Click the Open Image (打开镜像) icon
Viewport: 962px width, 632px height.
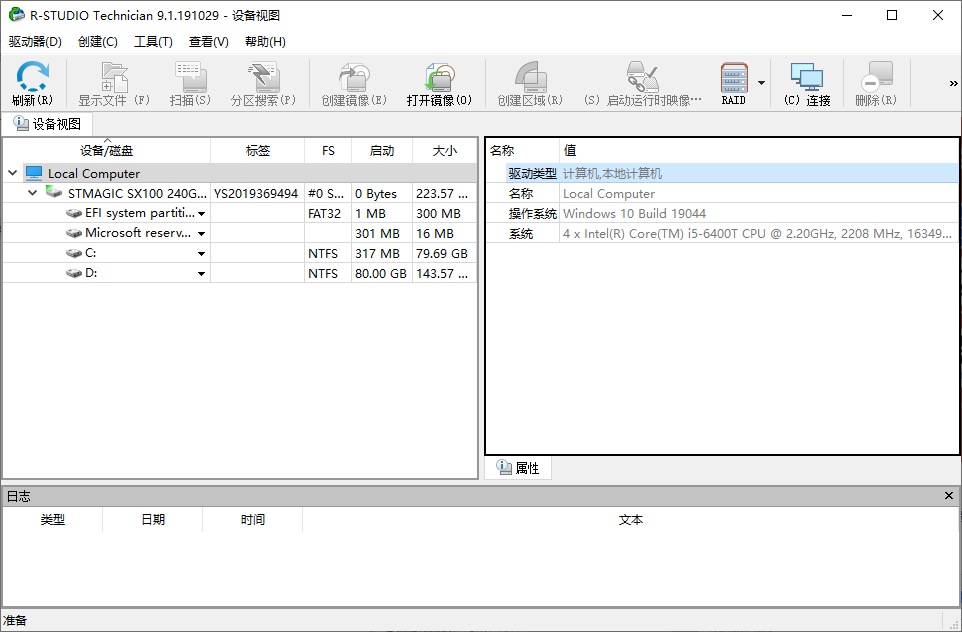pyautogui.click(x=439, y=77)
